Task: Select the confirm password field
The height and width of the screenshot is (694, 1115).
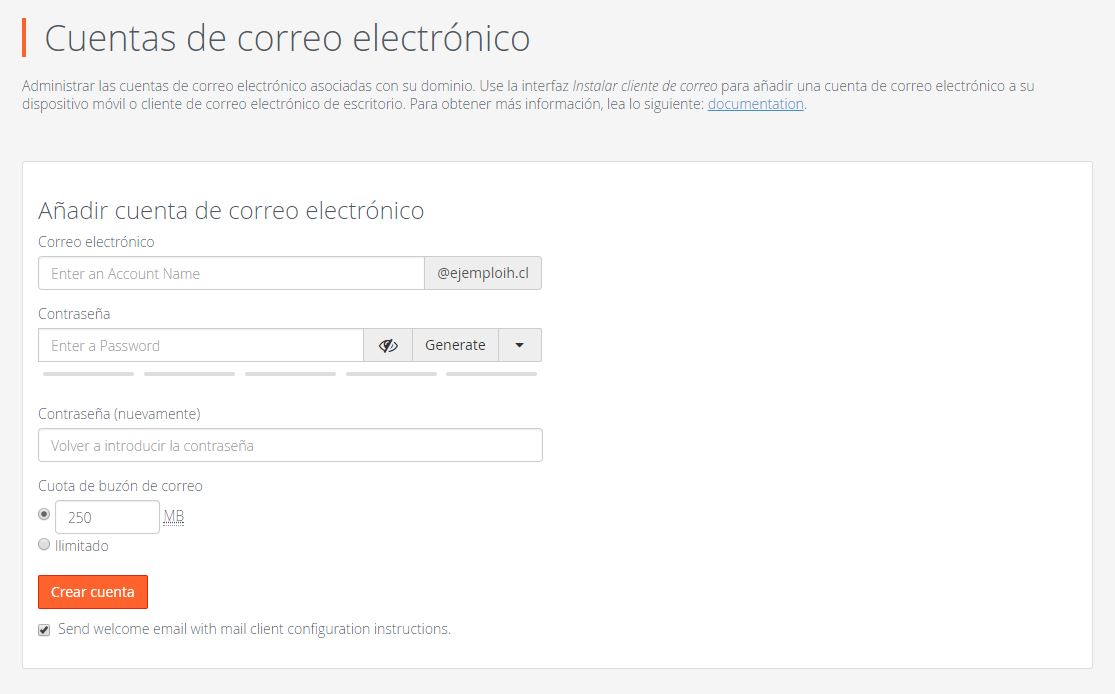Action: [290, 445]
